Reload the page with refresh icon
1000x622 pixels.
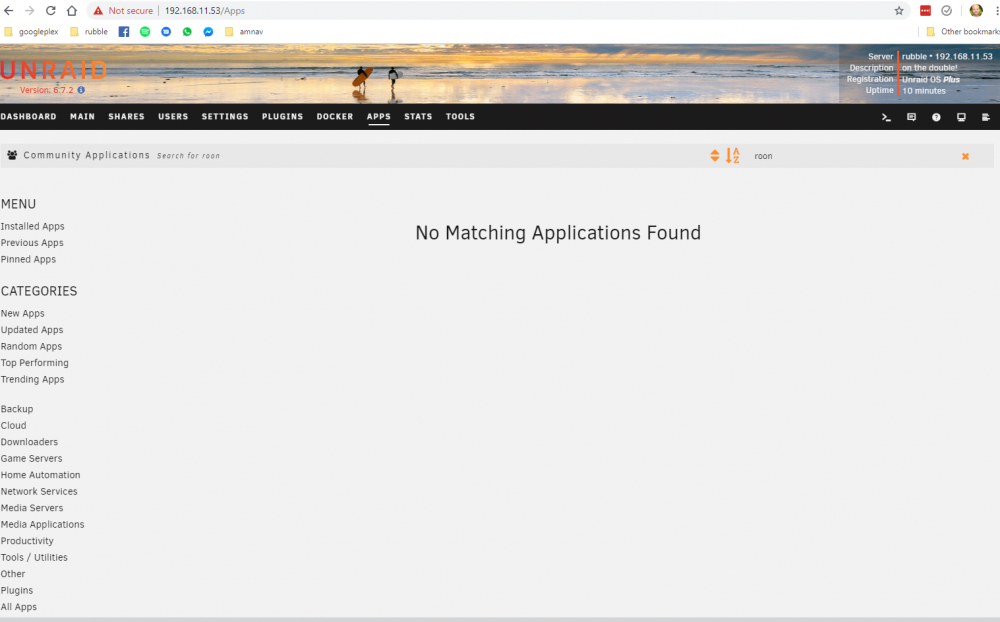[x=50, y=11]
